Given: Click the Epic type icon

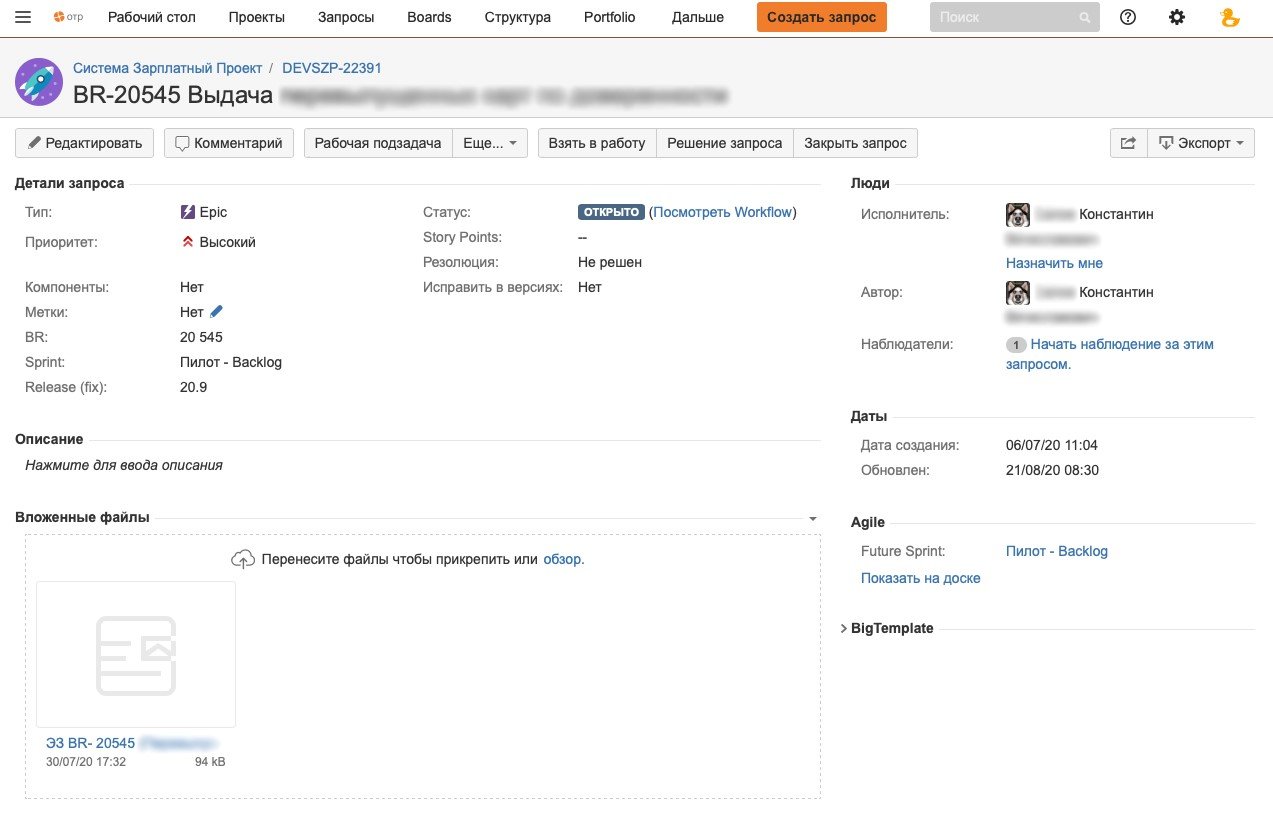Looking at the screenshot, I should [187, 212].
